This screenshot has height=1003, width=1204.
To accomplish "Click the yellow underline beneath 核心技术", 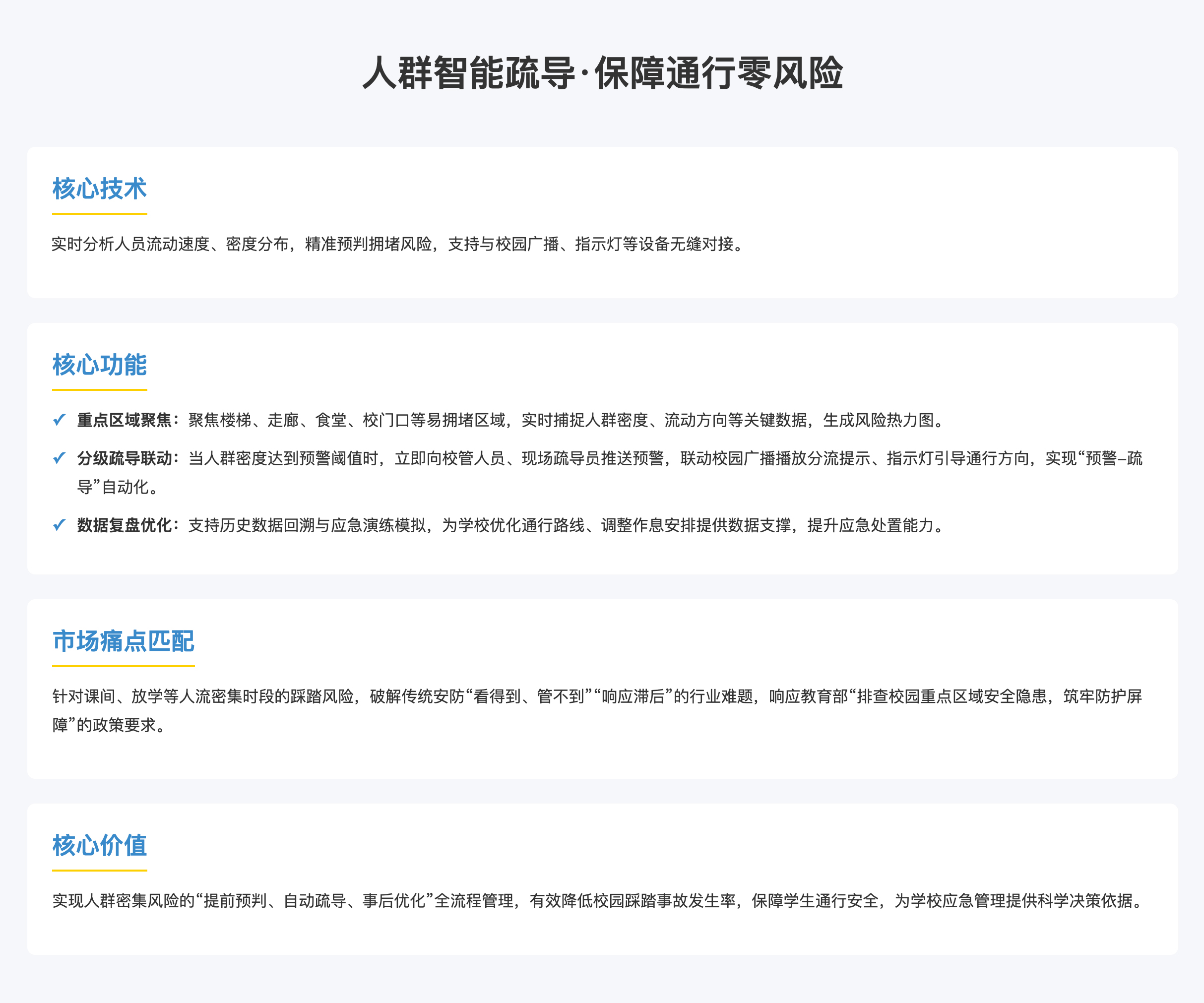I will tap(99, 214).
